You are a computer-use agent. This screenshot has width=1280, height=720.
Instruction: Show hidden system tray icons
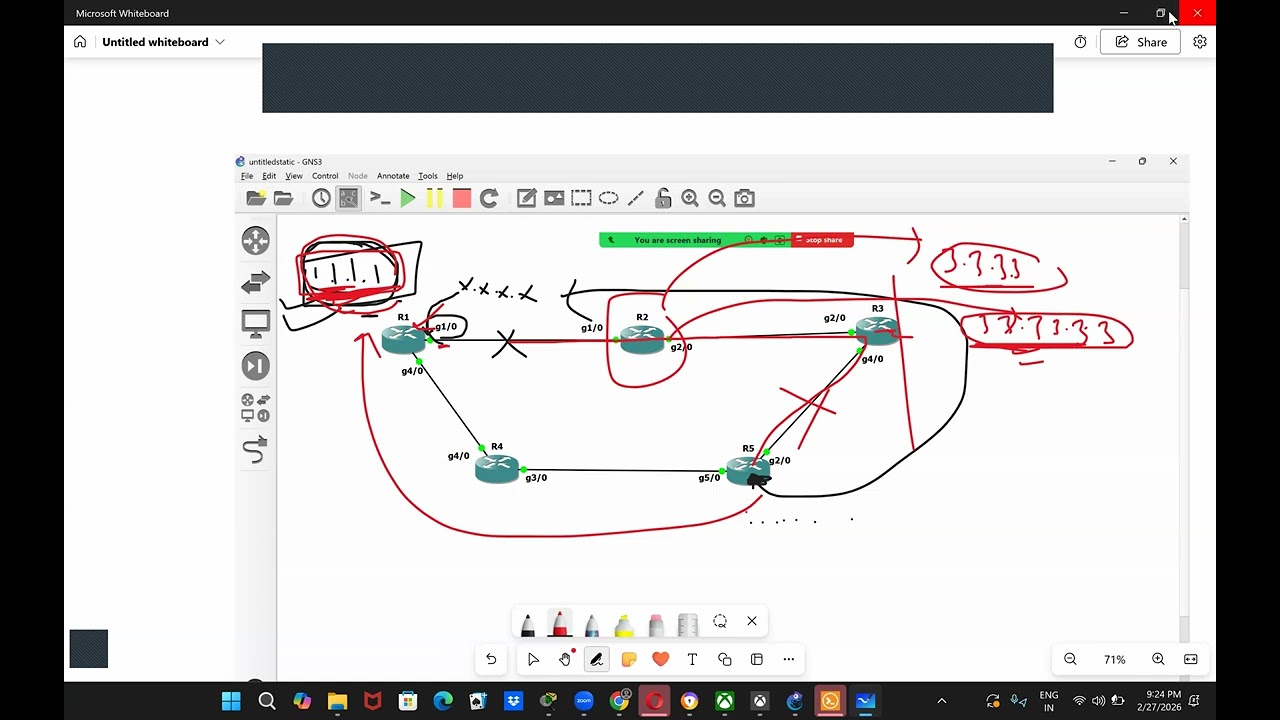coord(941,701)
